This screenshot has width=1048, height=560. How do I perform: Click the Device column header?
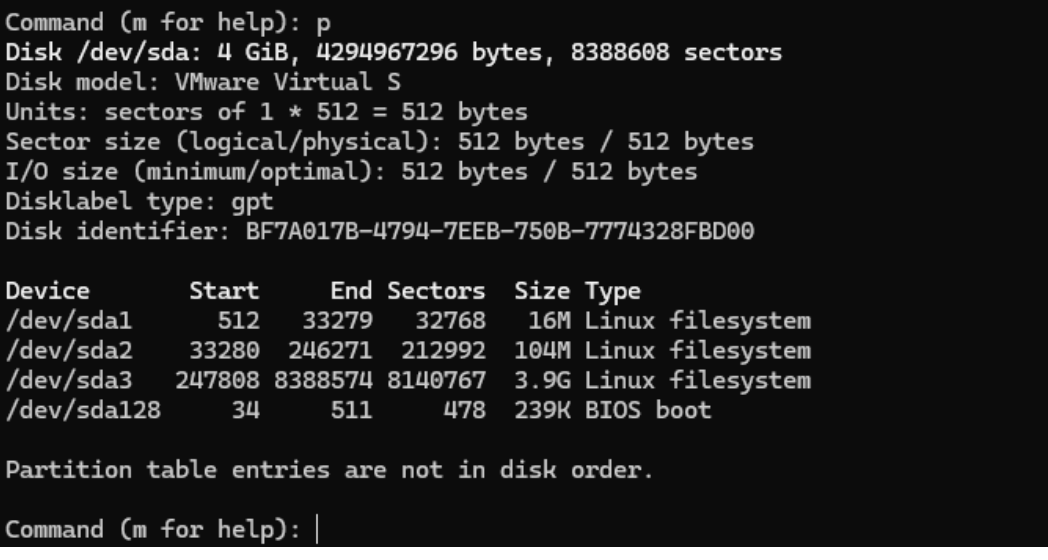click(x=48, y=292)
